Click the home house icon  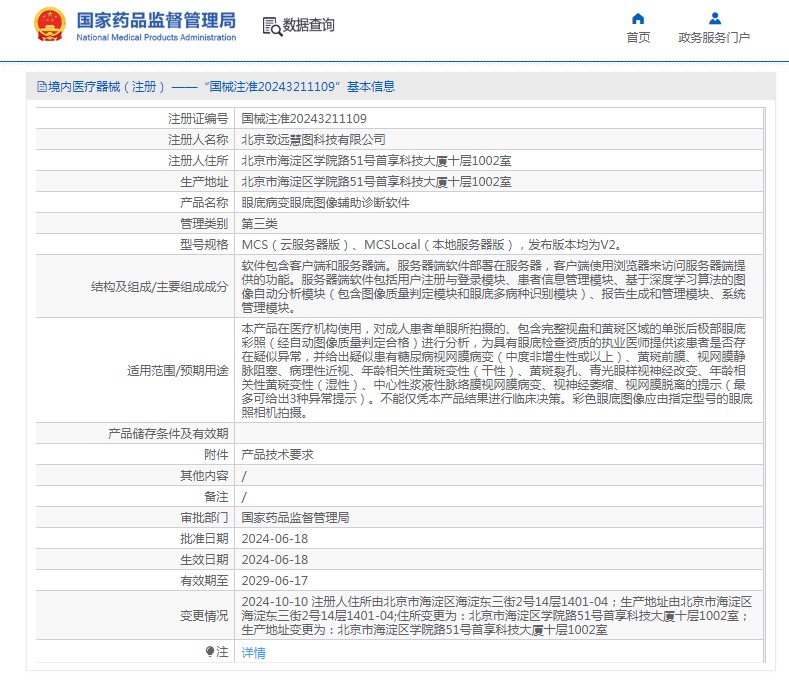(638, 19)
